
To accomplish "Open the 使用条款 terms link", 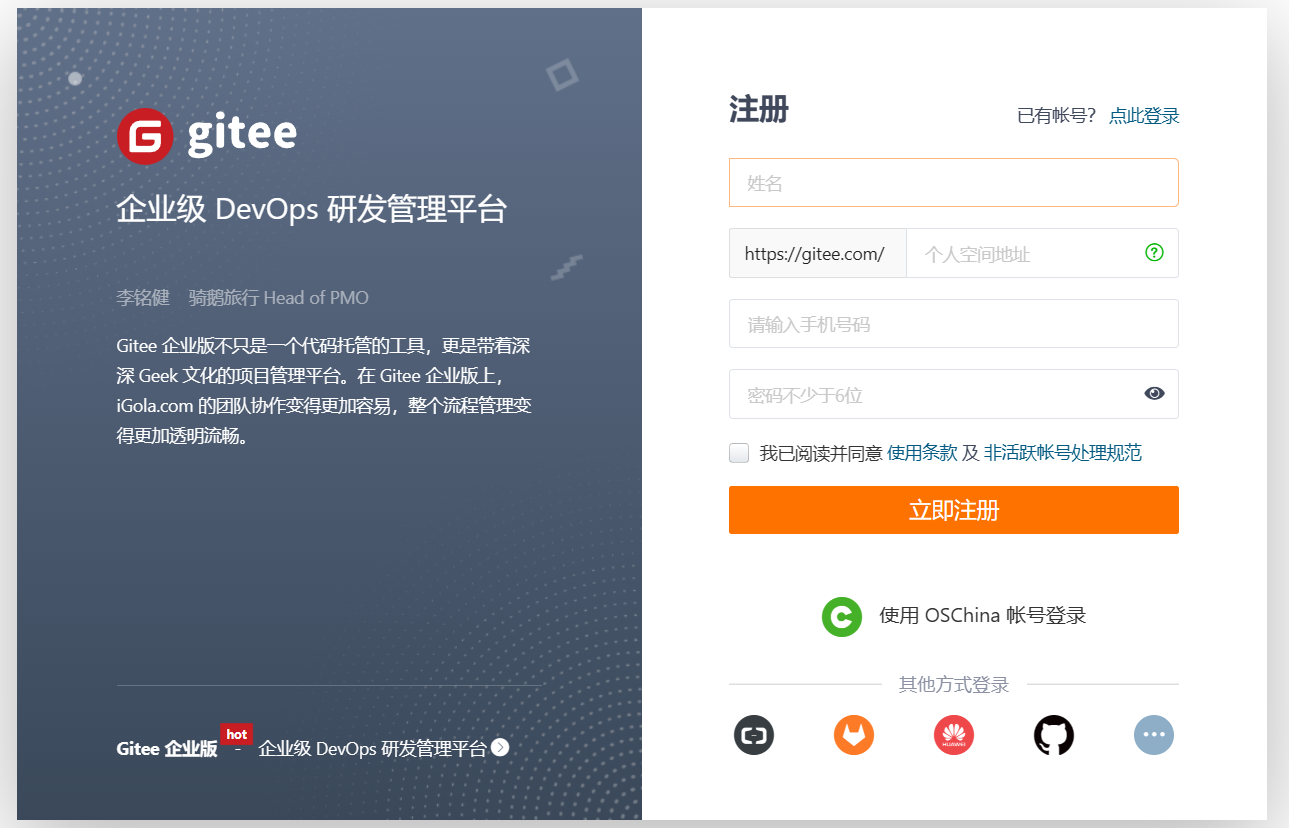I will (922, 453).
